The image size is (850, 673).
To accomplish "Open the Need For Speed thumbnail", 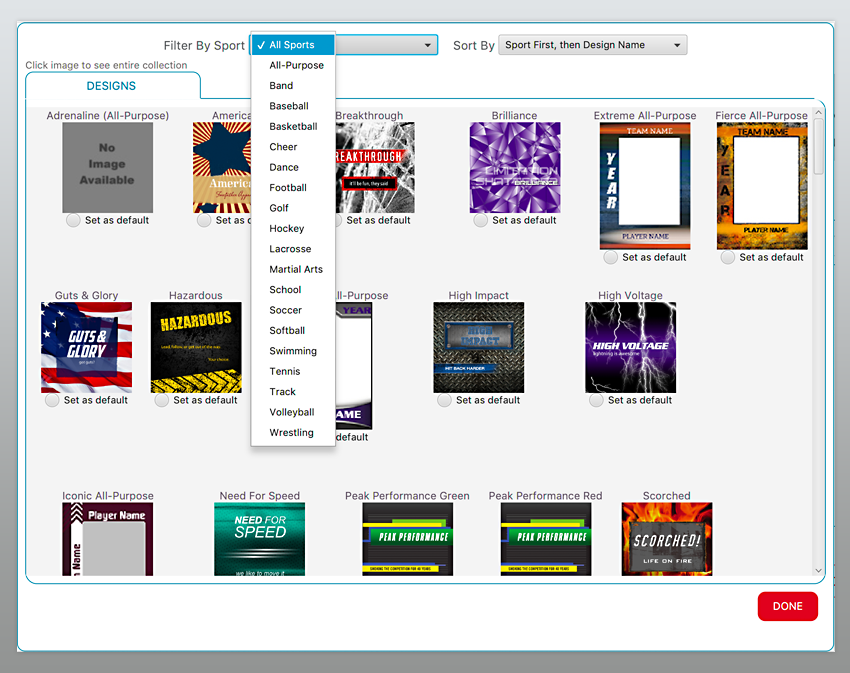I will click(x=260, y=539).
